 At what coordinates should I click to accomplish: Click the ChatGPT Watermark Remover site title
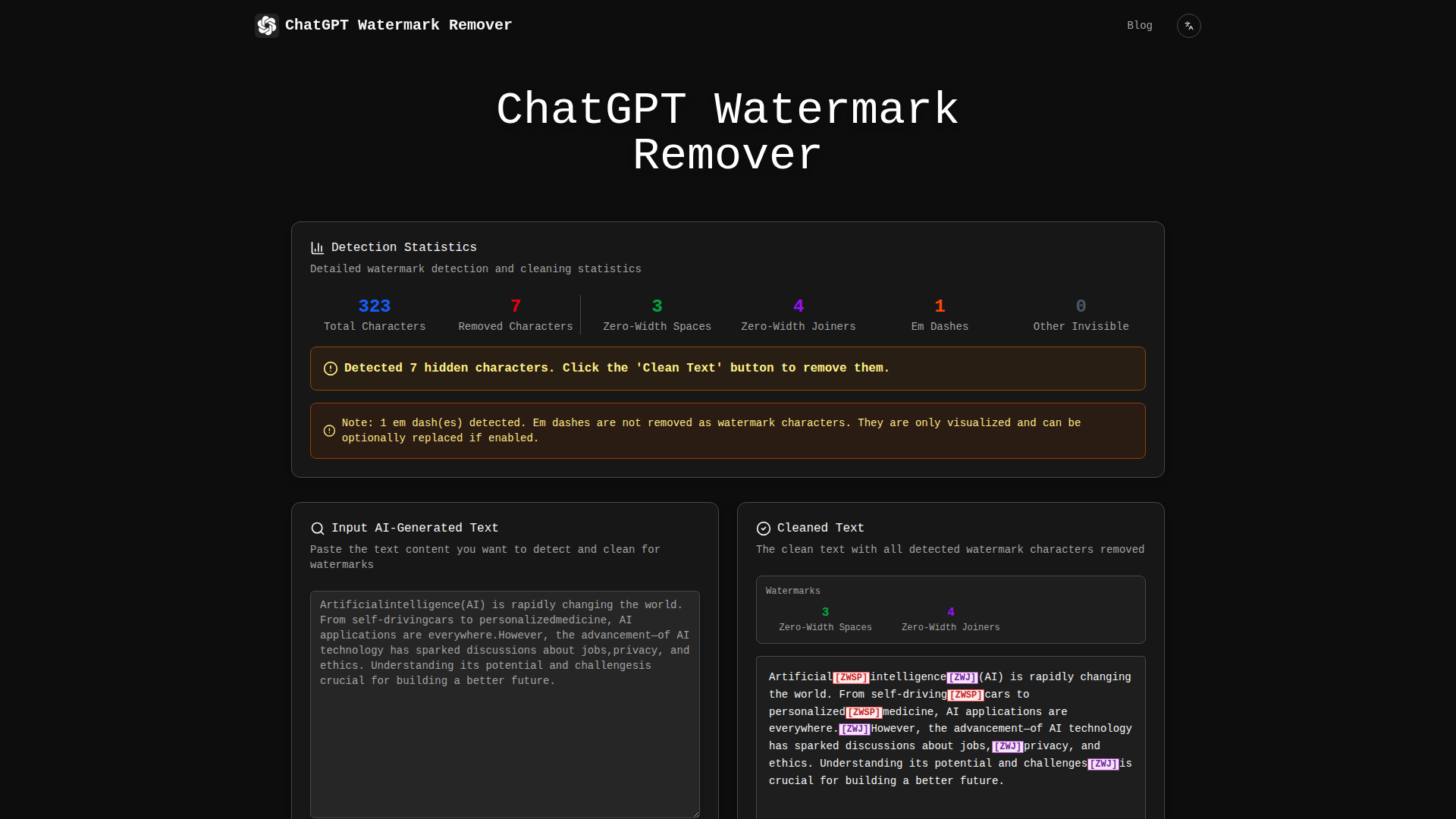click(x=398, y=25)
